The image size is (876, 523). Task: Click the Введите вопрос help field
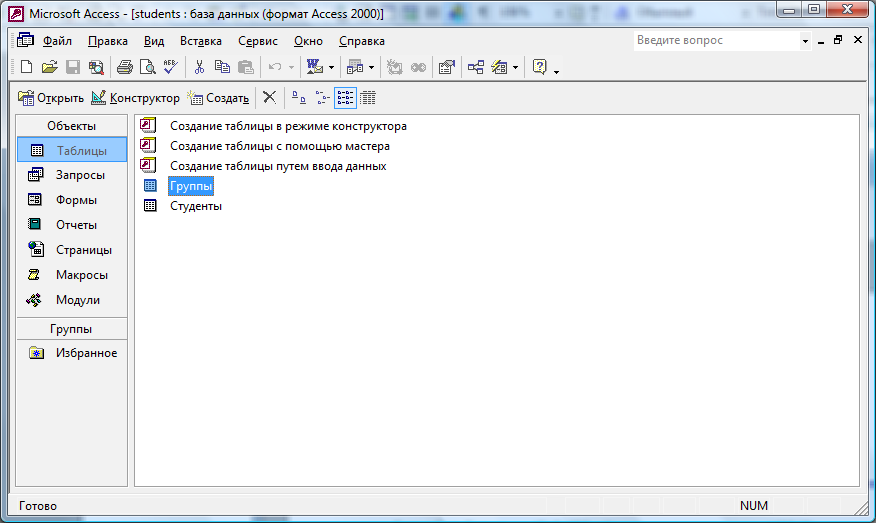point(717,41)
